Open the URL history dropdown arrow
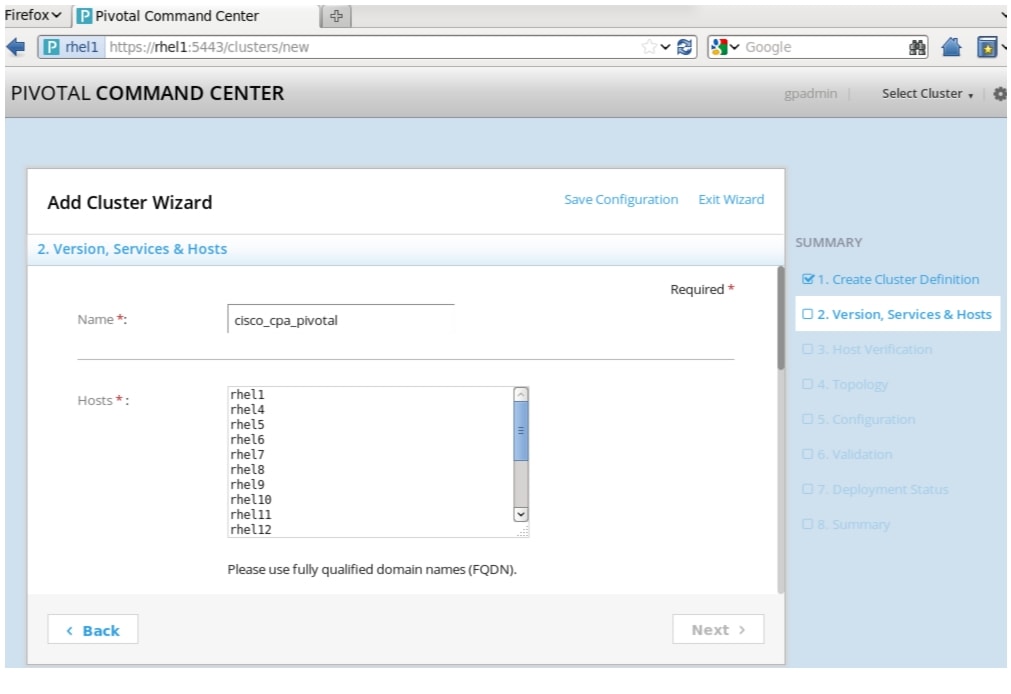This screenshot has height=694, width=1011. click(x=665, y=47)
